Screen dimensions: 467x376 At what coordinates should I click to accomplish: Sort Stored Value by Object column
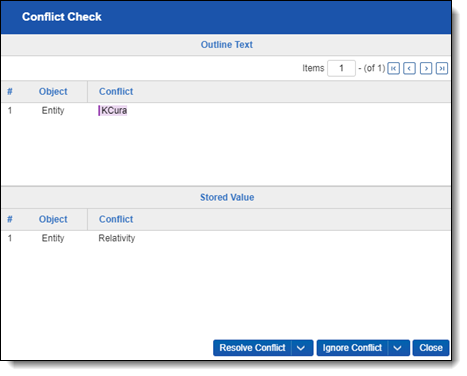coord(53,219)
